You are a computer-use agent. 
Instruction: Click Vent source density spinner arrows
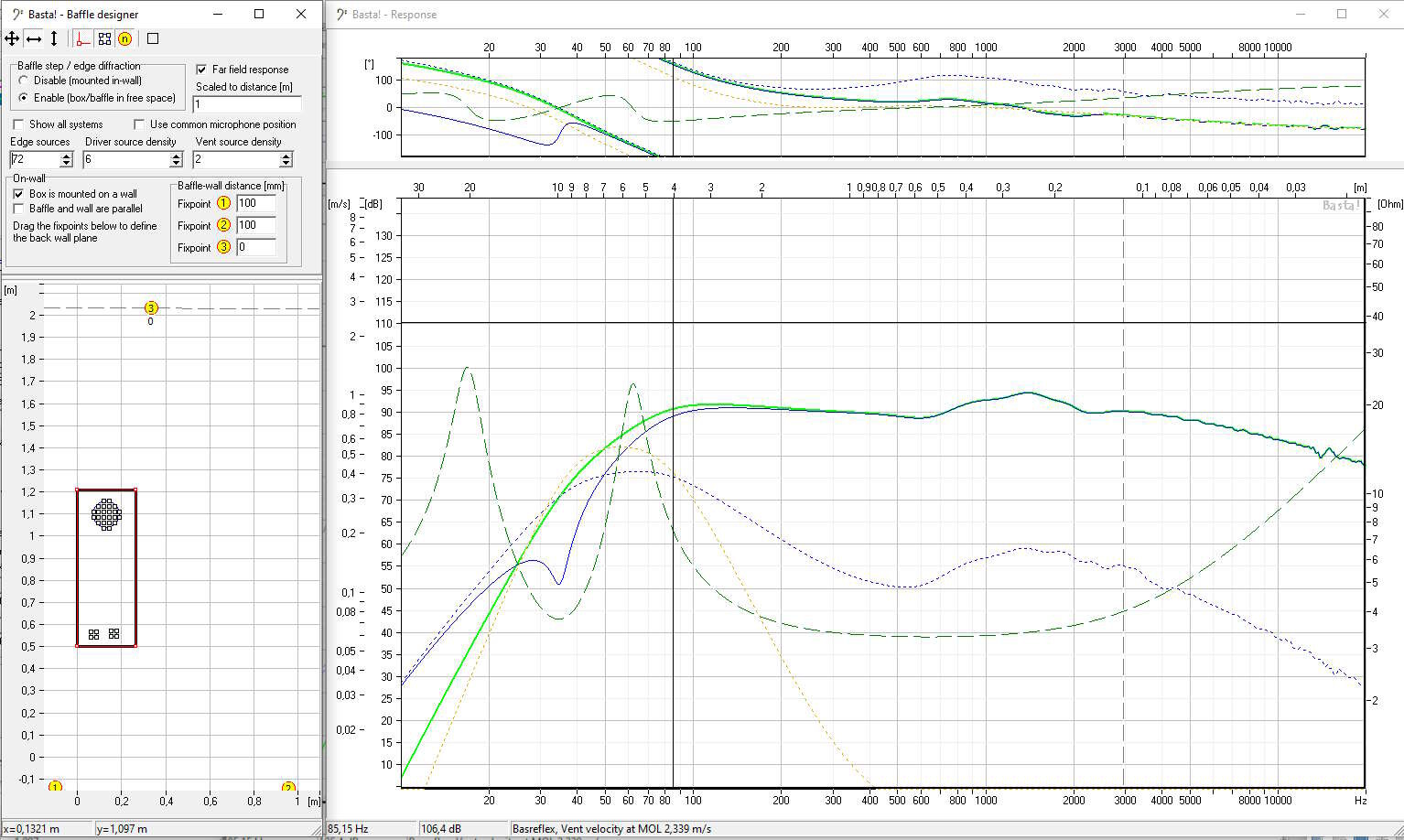(x=286, y=159)
